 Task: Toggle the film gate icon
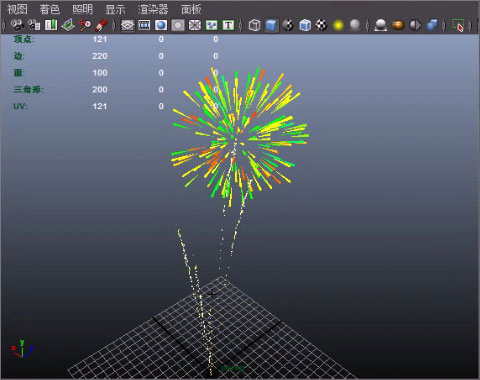(144, 25)
